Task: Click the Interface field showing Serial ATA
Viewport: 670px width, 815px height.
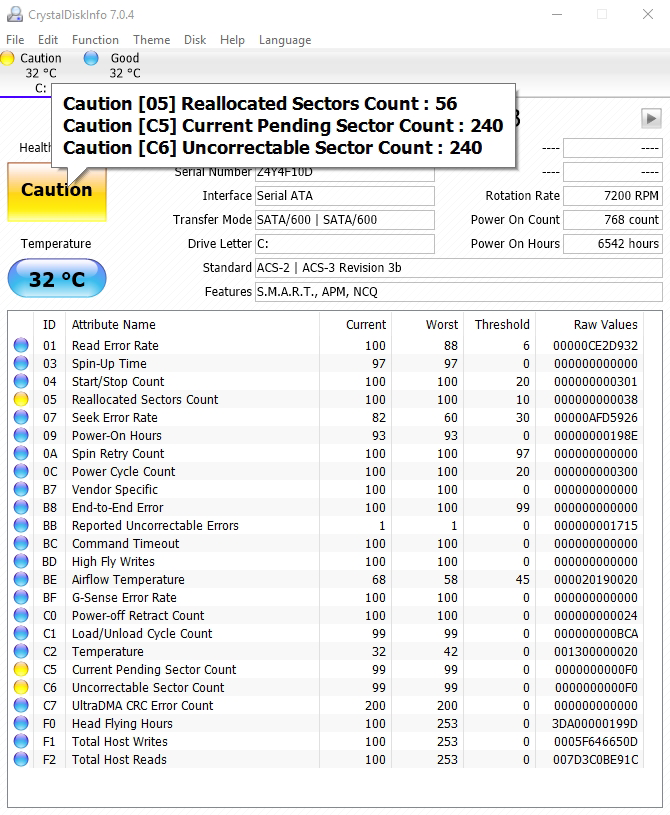Action: click(345, 196)
